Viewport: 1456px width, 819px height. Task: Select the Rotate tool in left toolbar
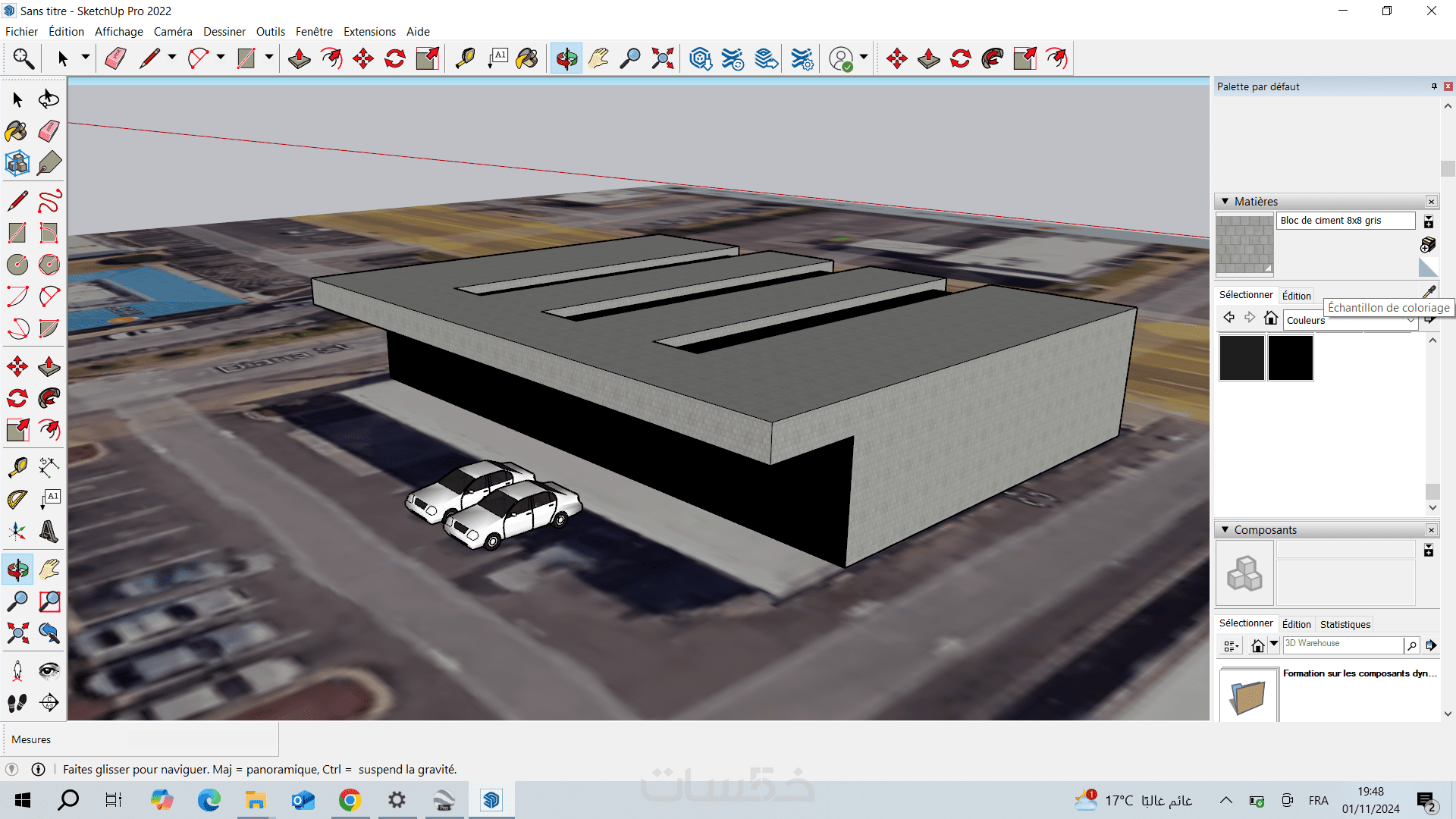(x=17, y=398)
